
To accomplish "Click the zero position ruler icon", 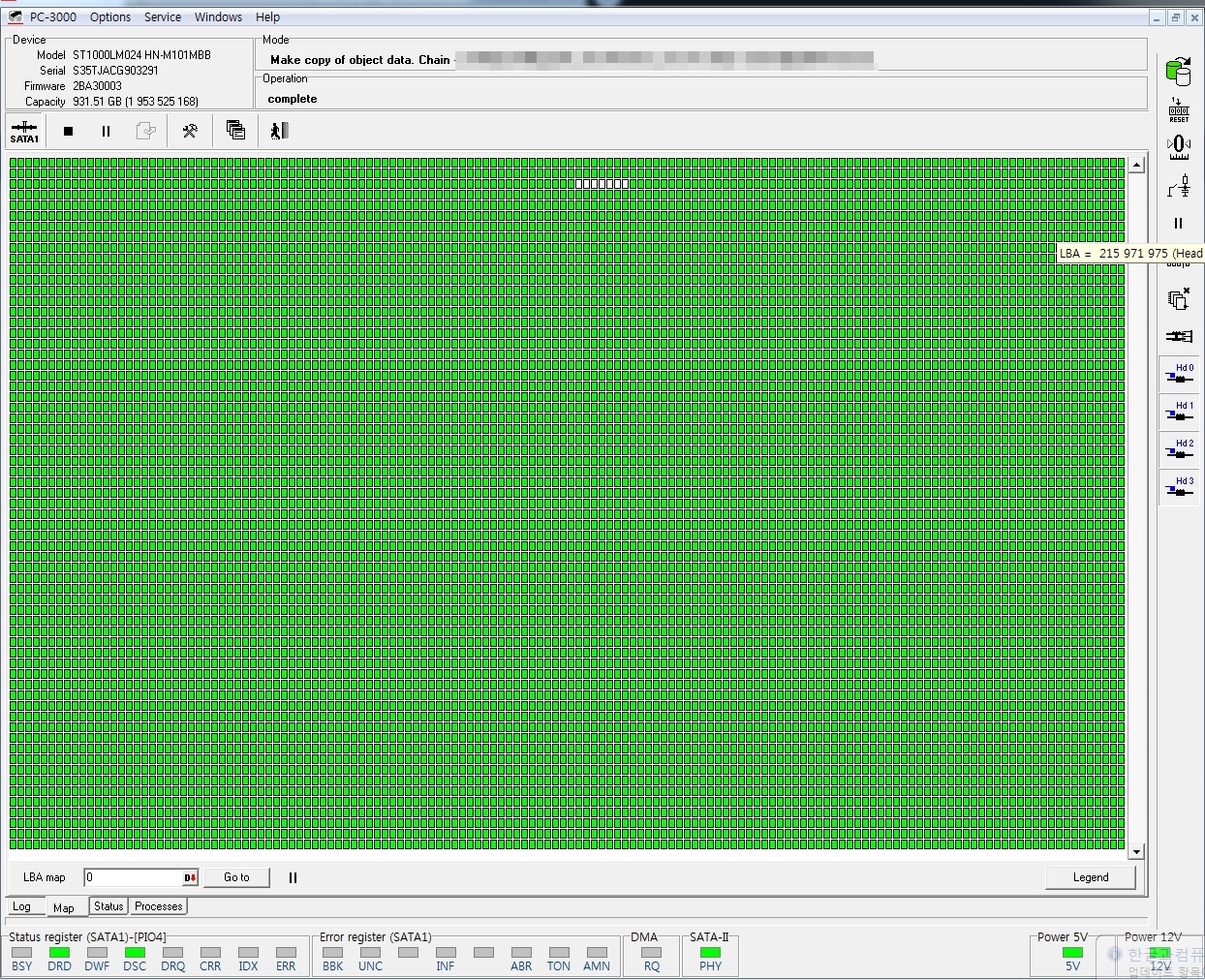I will 1179,147.
